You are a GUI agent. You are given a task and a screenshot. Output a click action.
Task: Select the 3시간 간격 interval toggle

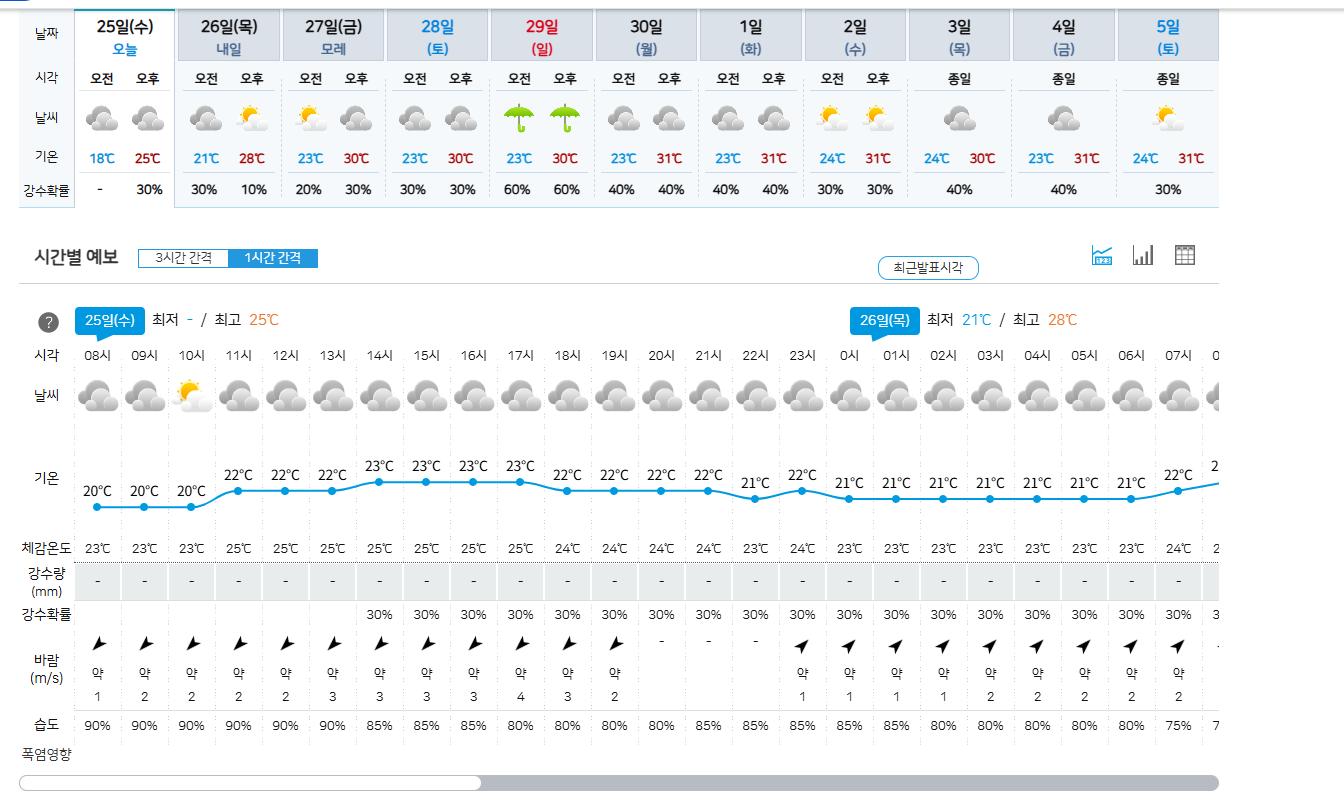point(183,258)
